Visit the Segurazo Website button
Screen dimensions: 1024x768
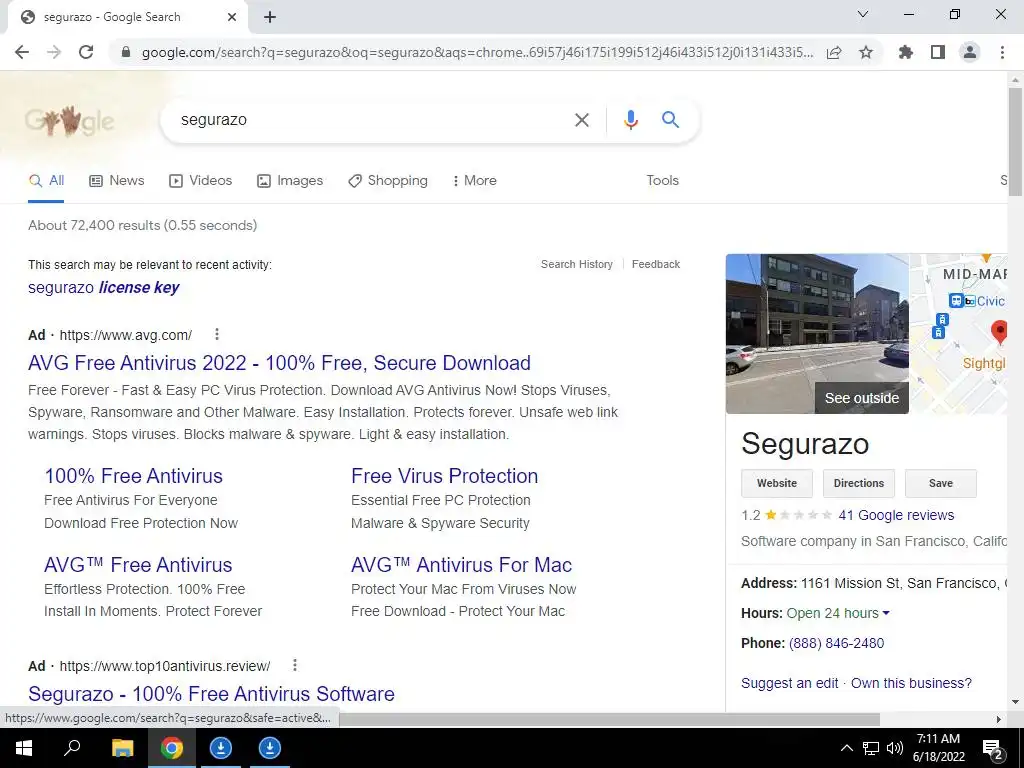pyautogui.click(x=776, y=483)
